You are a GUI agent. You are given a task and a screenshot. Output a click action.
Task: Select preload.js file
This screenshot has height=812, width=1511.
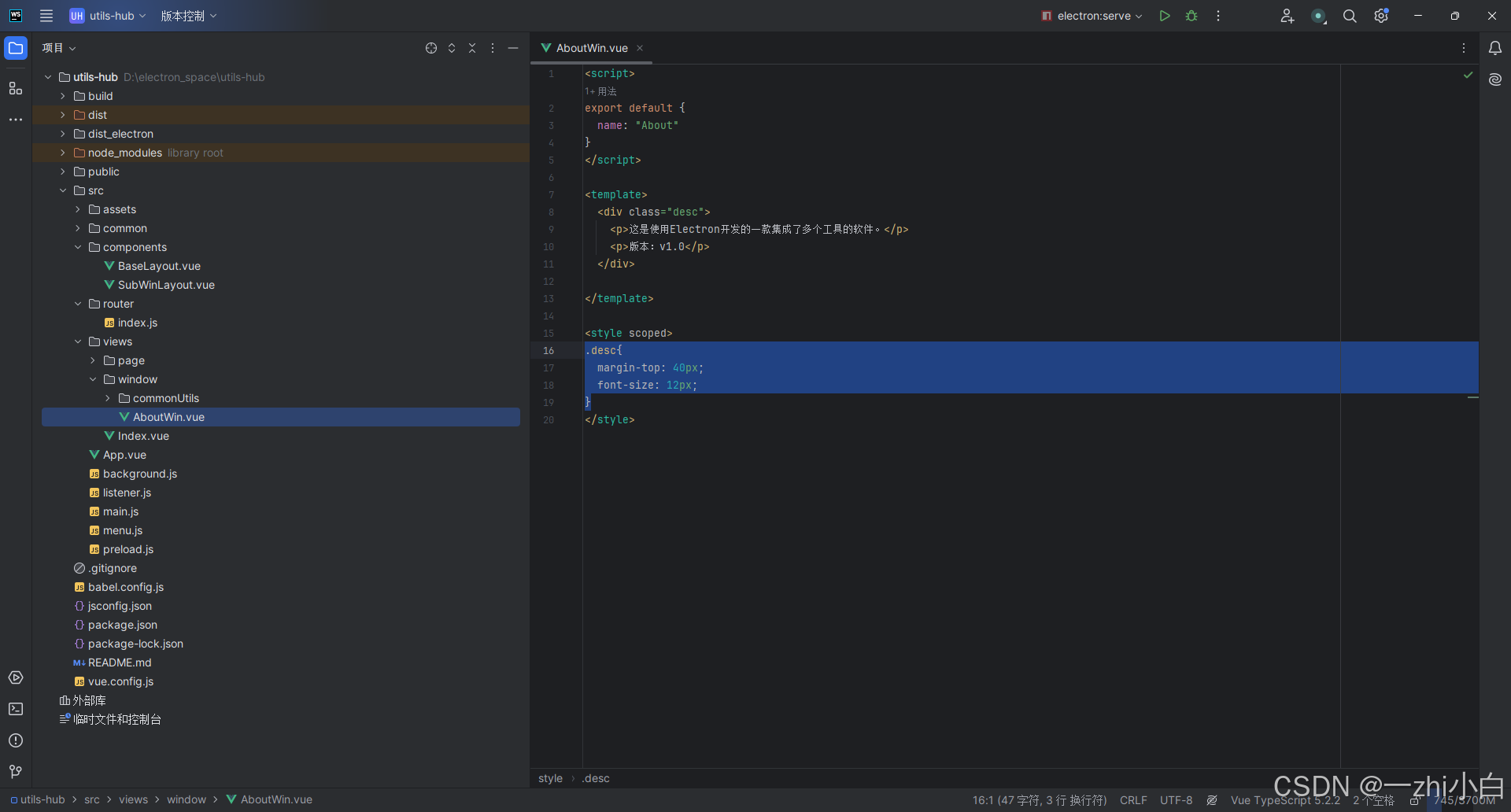pyautogui.click(x=128, y=549)
